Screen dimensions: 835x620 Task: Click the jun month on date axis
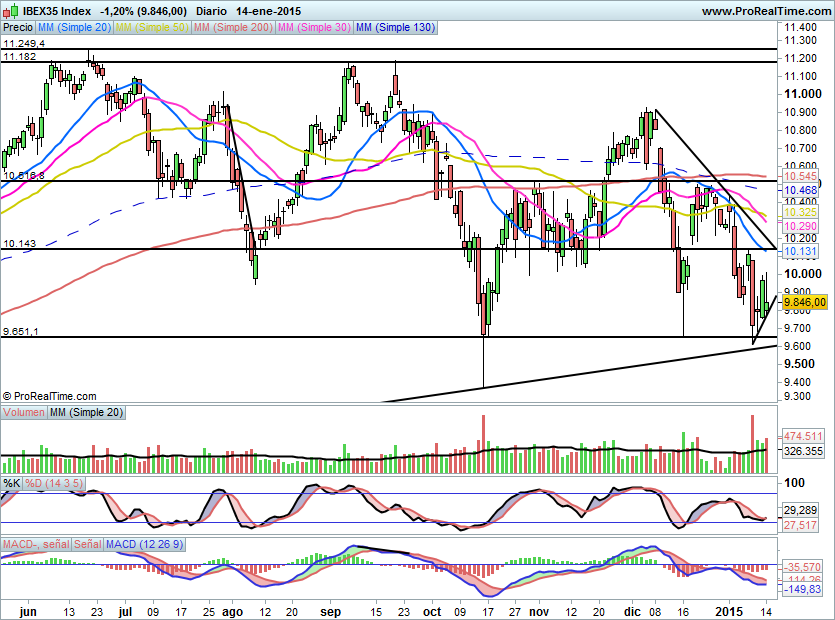coord(28,611)
